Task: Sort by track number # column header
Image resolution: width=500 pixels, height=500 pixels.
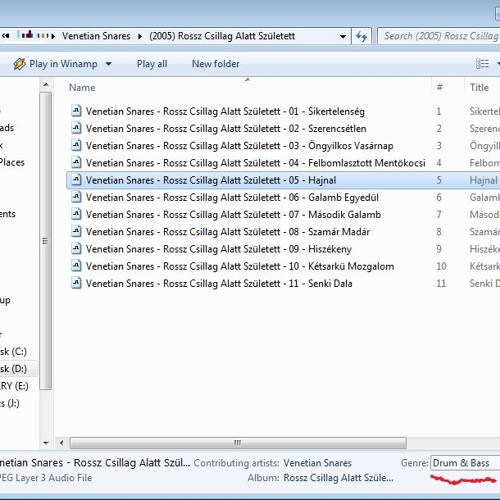Action: (x=439, y=87)
